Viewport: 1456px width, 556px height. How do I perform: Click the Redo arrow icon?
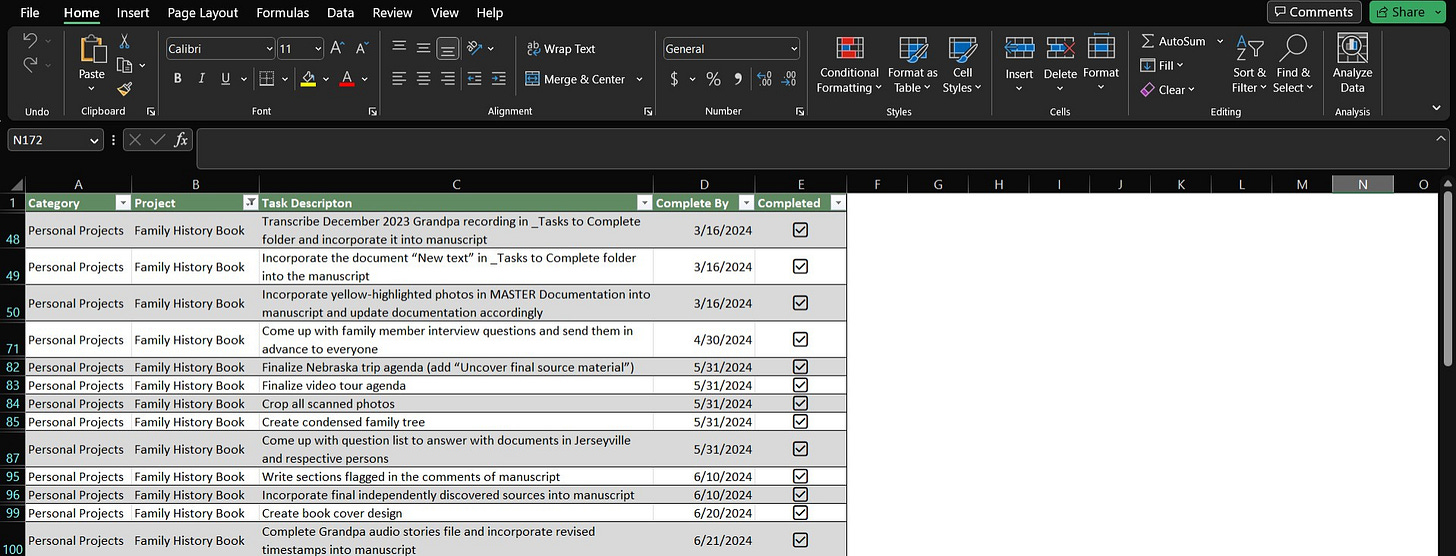point(29,65)
